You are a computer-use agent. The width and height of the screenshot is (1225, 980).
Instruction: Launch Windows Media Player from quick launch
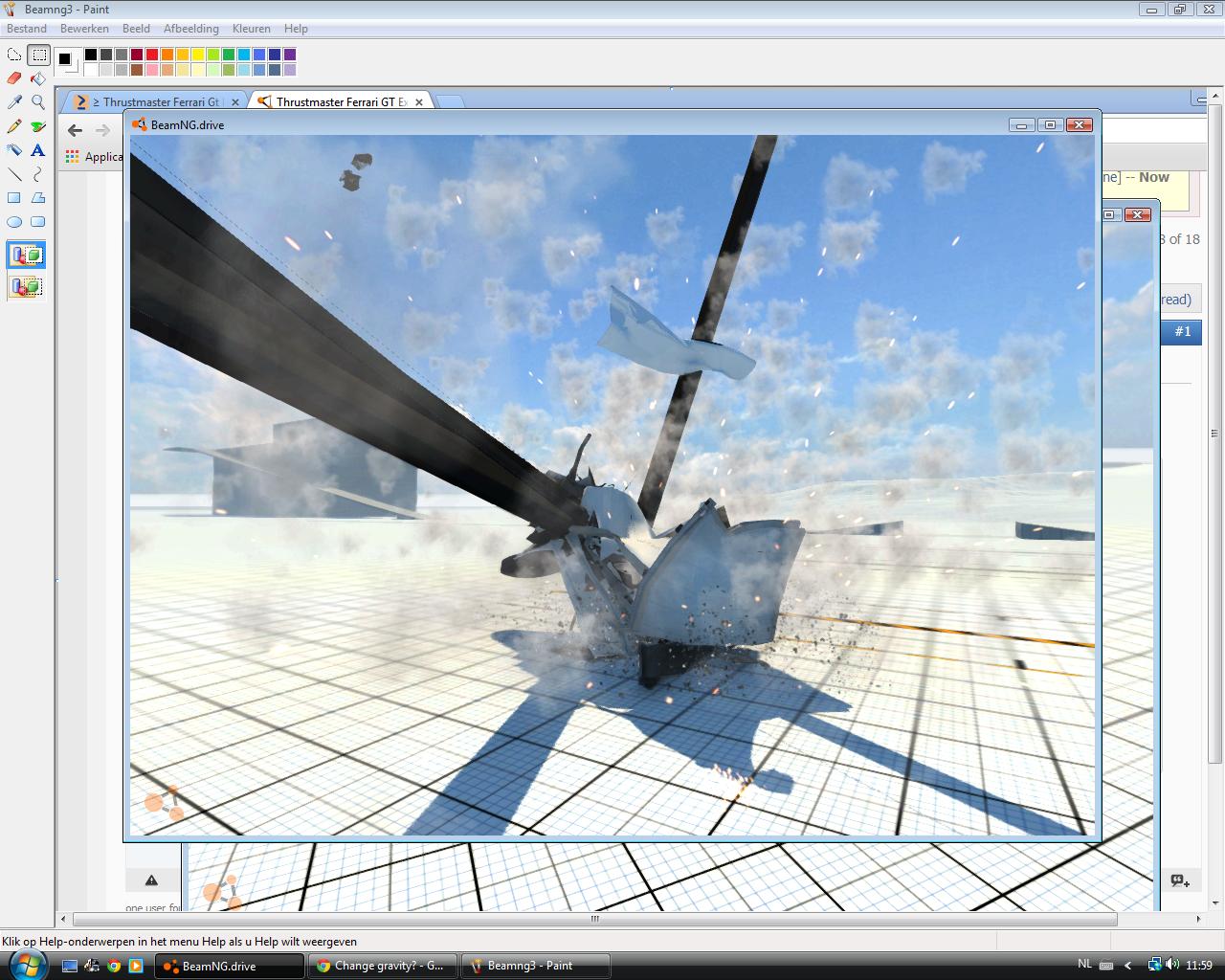(x=136, y=966)
